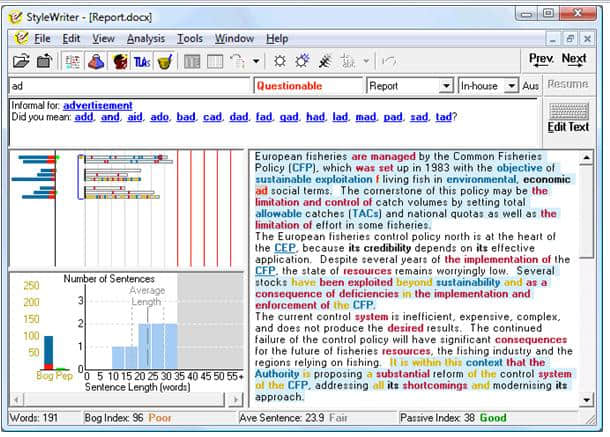Open the dropdown beside curved arrow icon

256,61
